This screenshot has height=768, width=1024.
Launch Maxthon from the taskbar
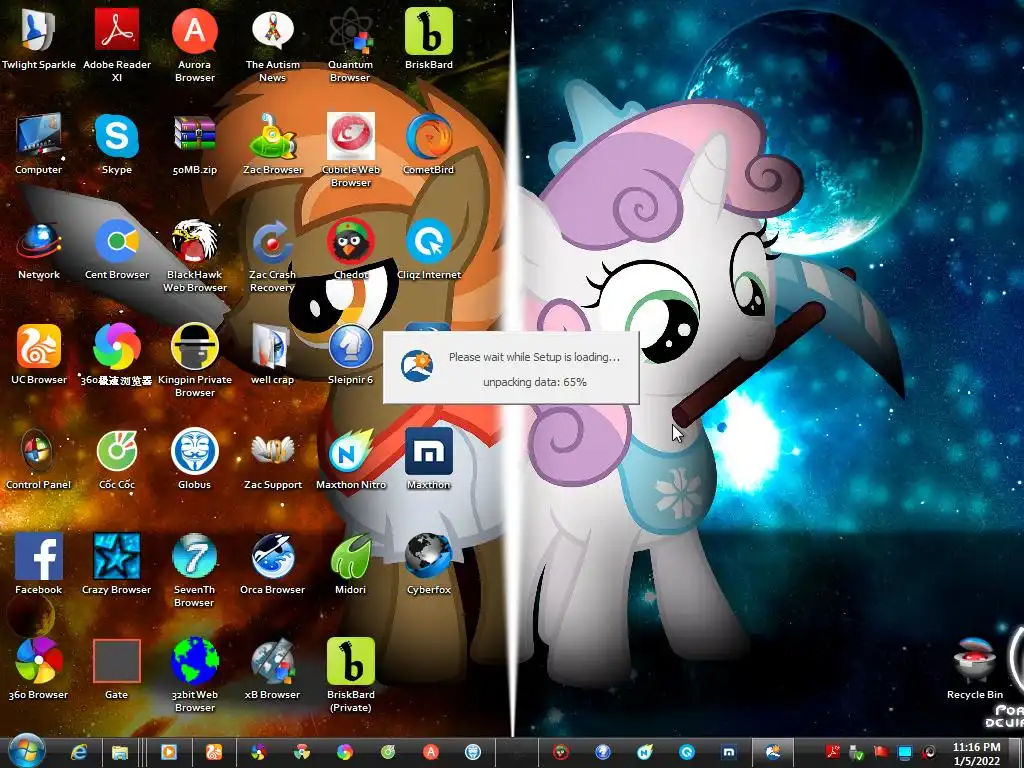(729, 753)
